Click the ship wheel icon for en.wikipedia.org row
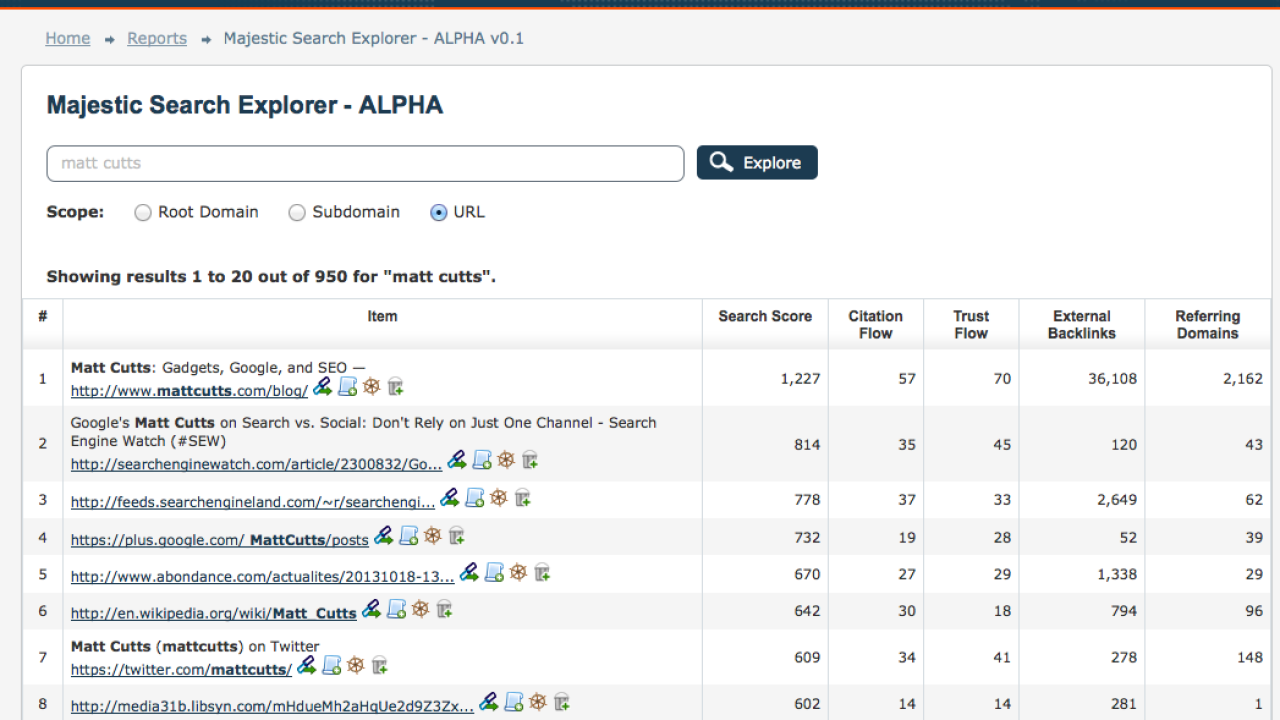This screenshot has width=1280, height=720. coord(421,609)
